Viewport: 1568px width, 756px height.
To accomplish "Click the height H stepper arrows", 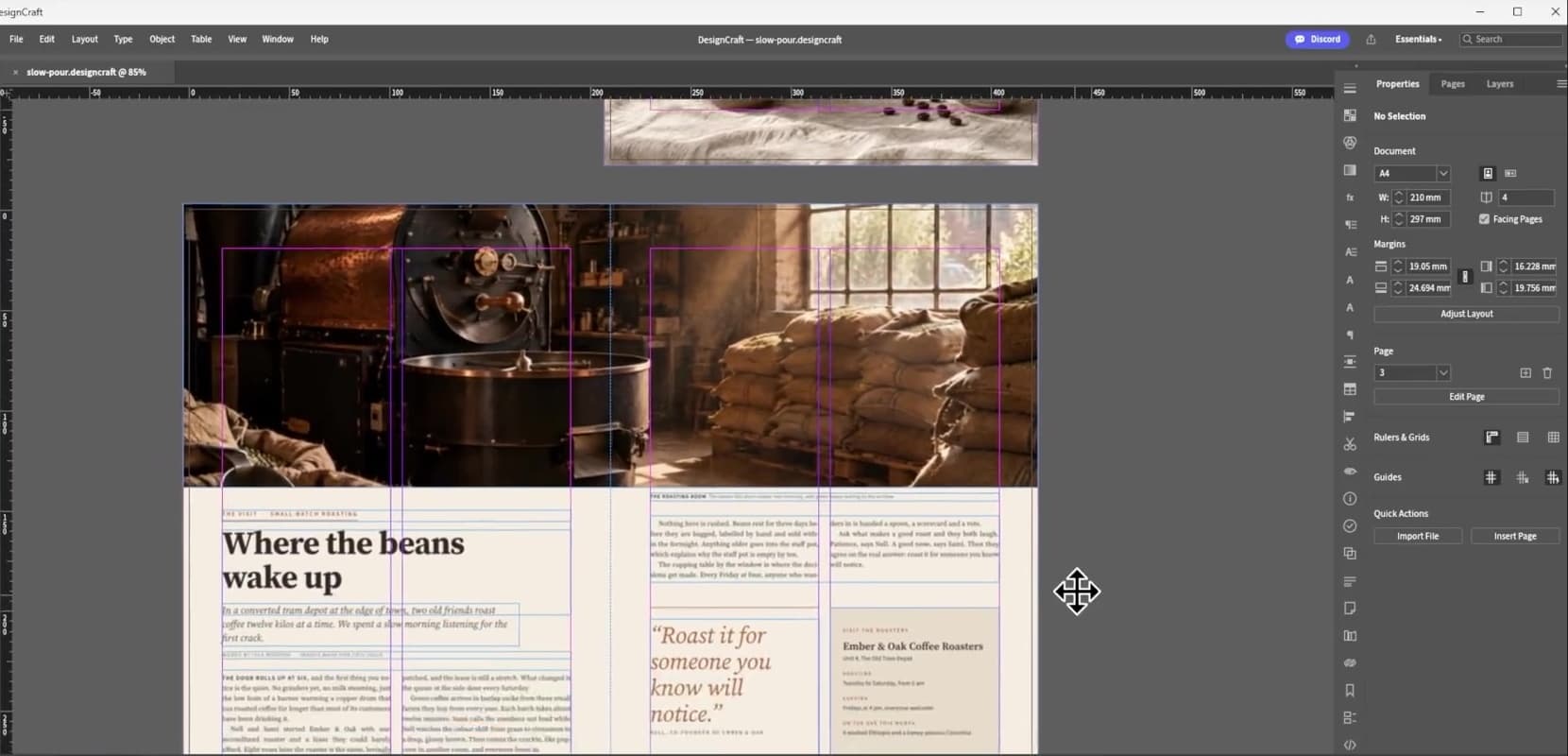I will pyautogui.click(x=1399, y=219).
